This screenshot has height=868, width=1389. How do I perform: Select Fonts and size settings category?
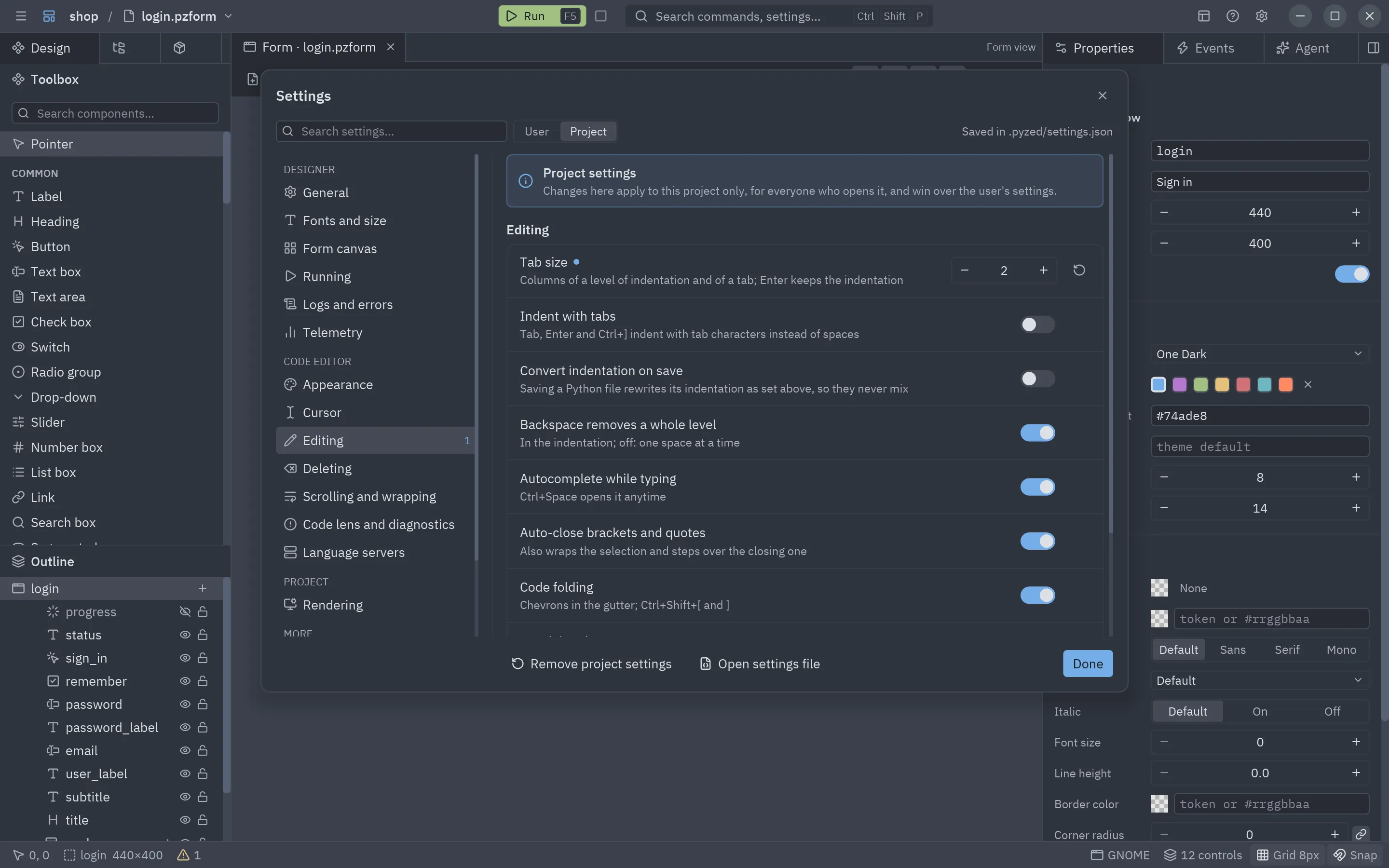(375, 220)
